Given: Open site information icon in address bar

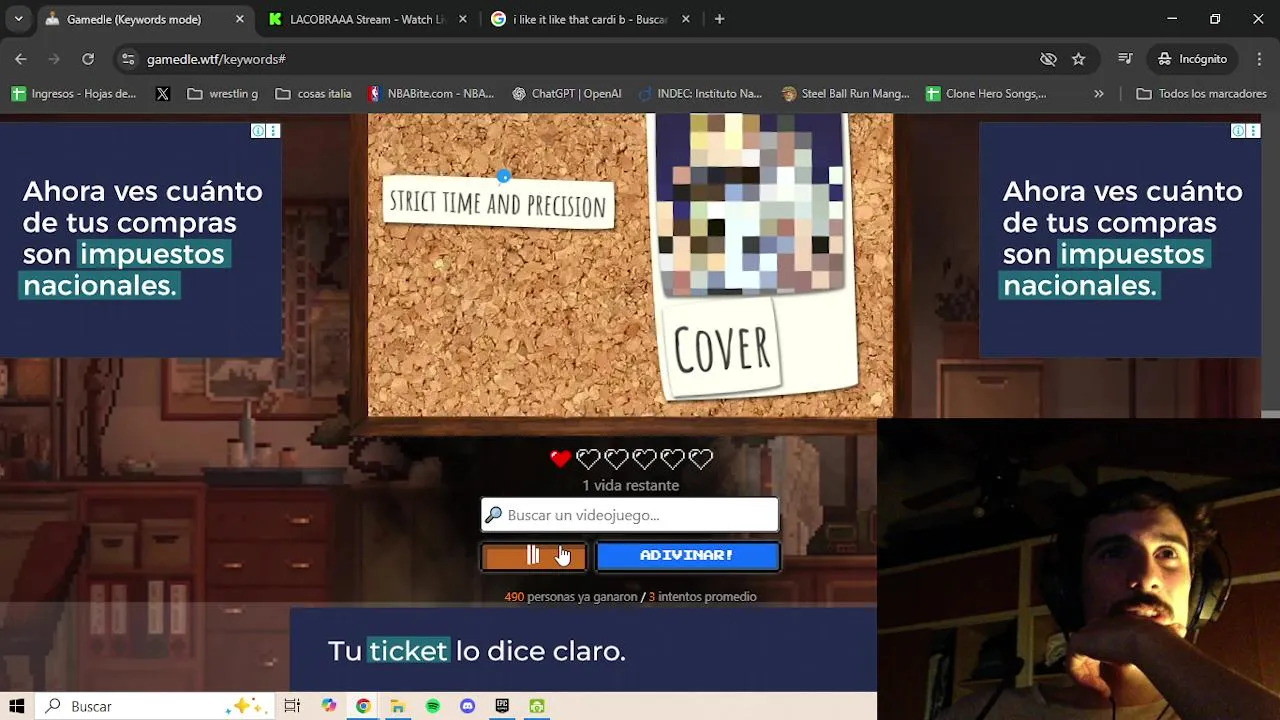Looking at the screenshot, I should click(x=128, y=59).
